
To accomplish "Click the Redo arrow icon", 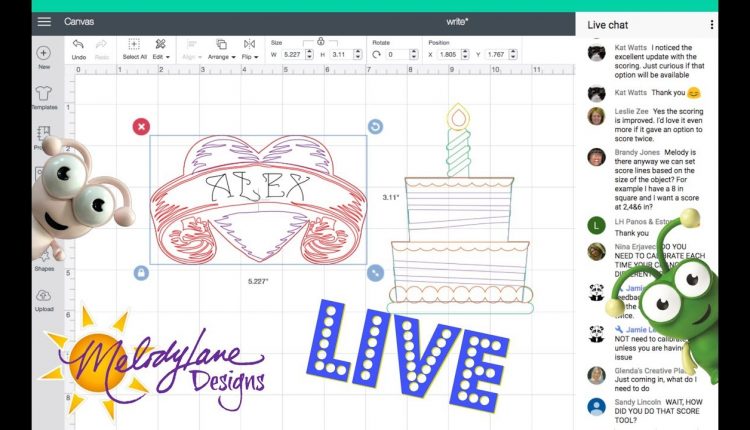I will [x=101, y=44].
